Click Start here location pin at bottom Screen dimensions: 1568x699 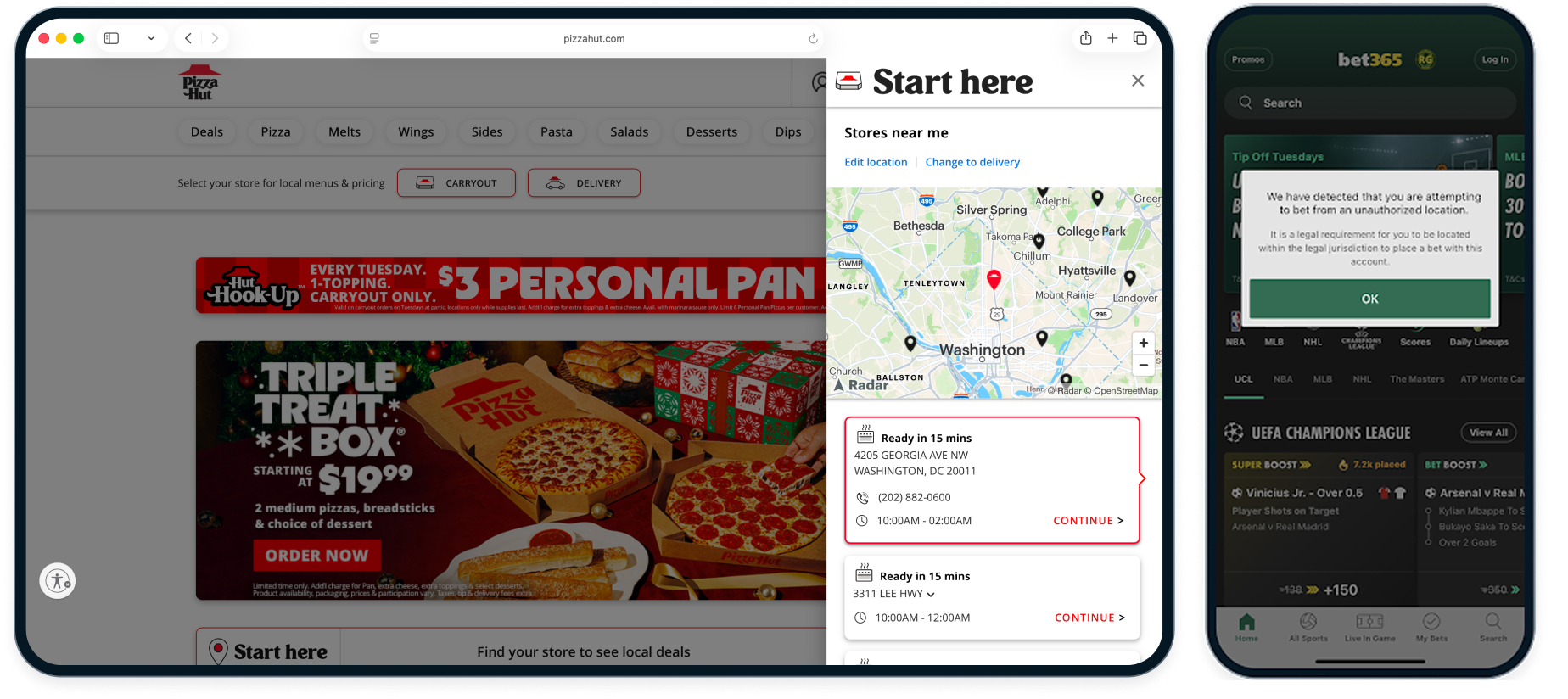click(x=218, y=651)
